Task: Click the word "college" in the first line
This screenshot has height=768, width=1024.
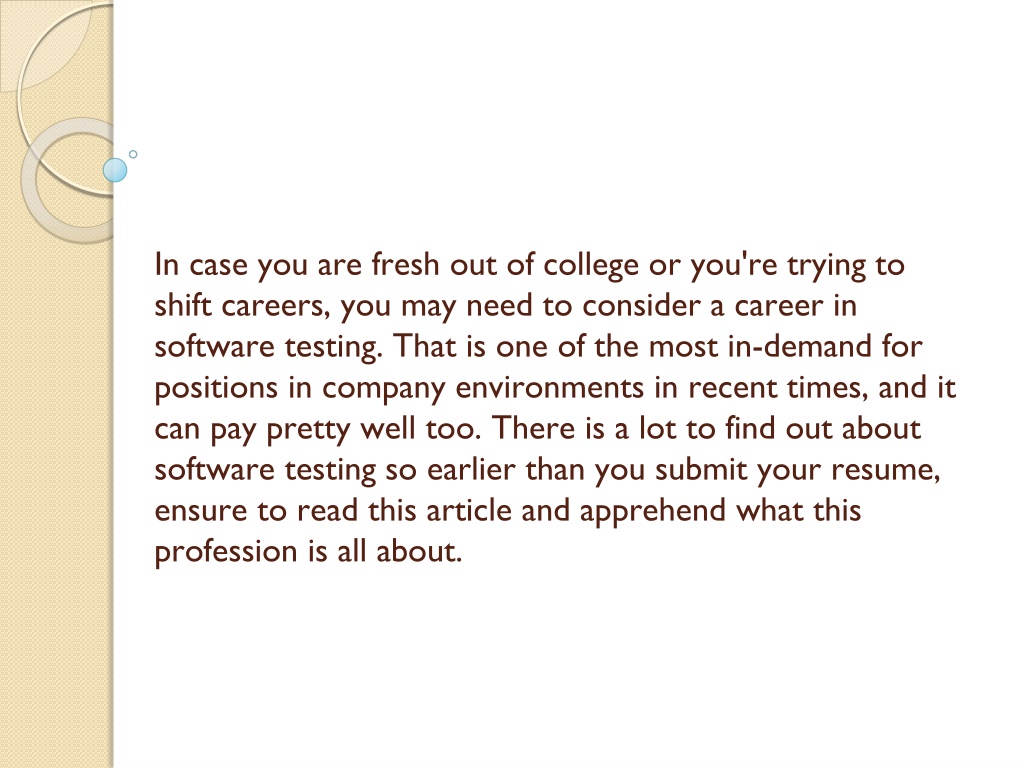Action: click(x=591, y=266)
